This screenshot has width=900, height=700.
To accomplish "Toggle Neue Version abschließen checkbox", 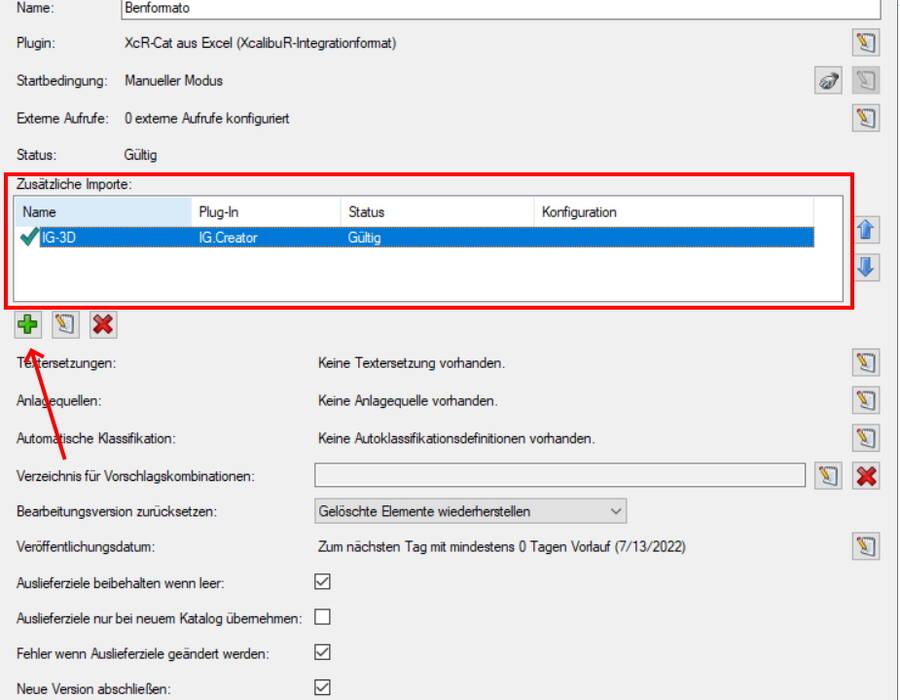I will coord(323,687).
